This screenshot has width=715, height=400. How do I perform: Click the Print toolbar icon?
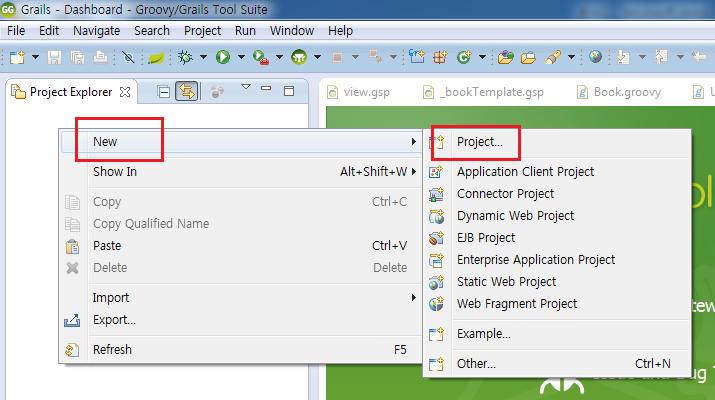(100, 57)
